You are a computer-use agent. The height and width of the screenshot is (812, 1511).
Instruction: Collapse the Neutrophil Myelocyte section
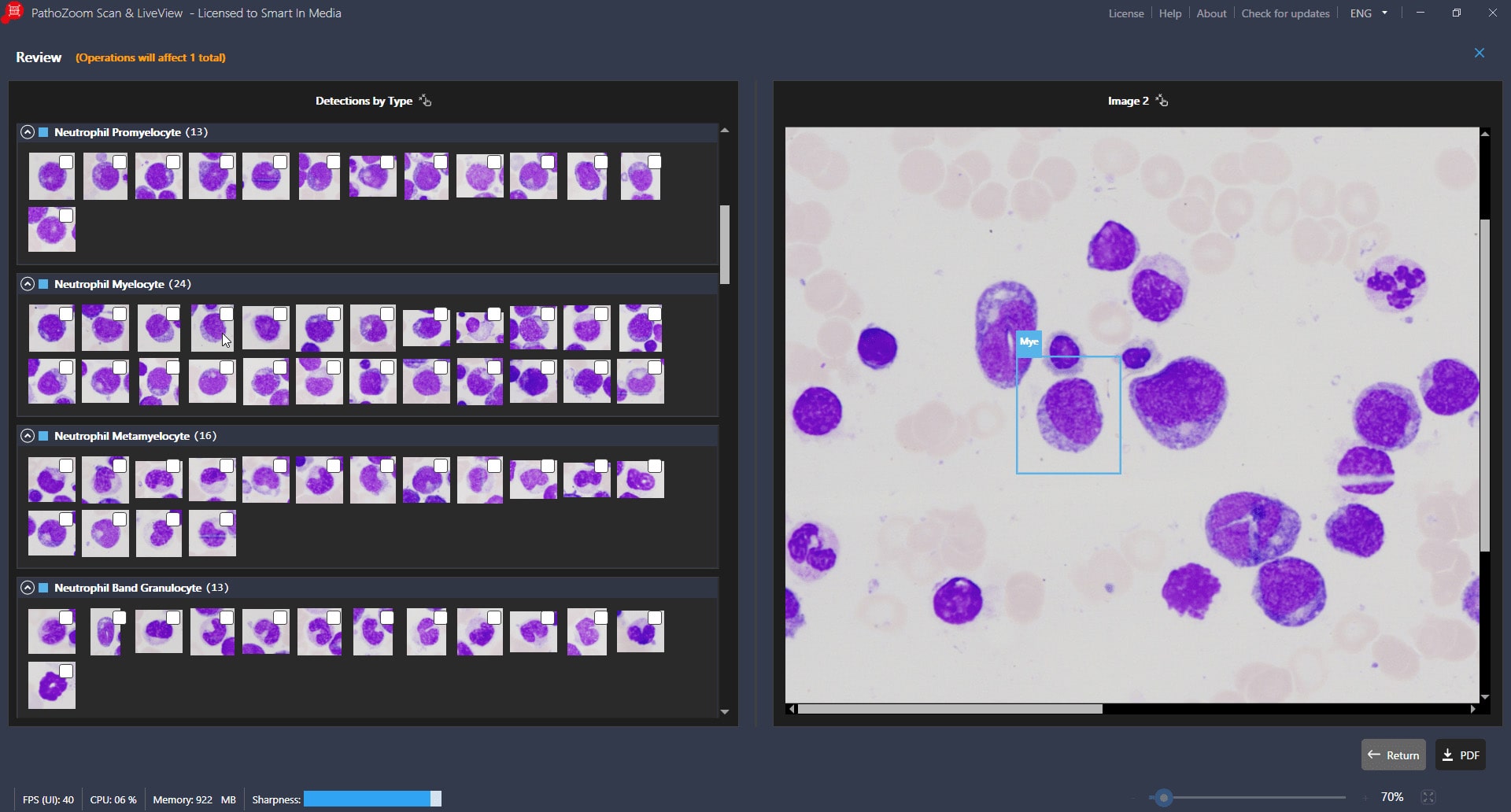click(28, 284)
